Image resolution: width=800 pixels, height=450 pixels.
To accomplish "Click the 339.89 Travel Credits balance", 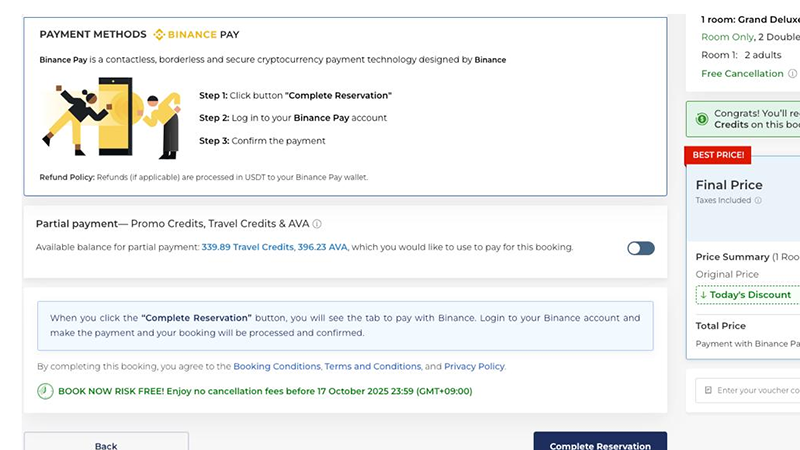I will [x=247, y=247].
